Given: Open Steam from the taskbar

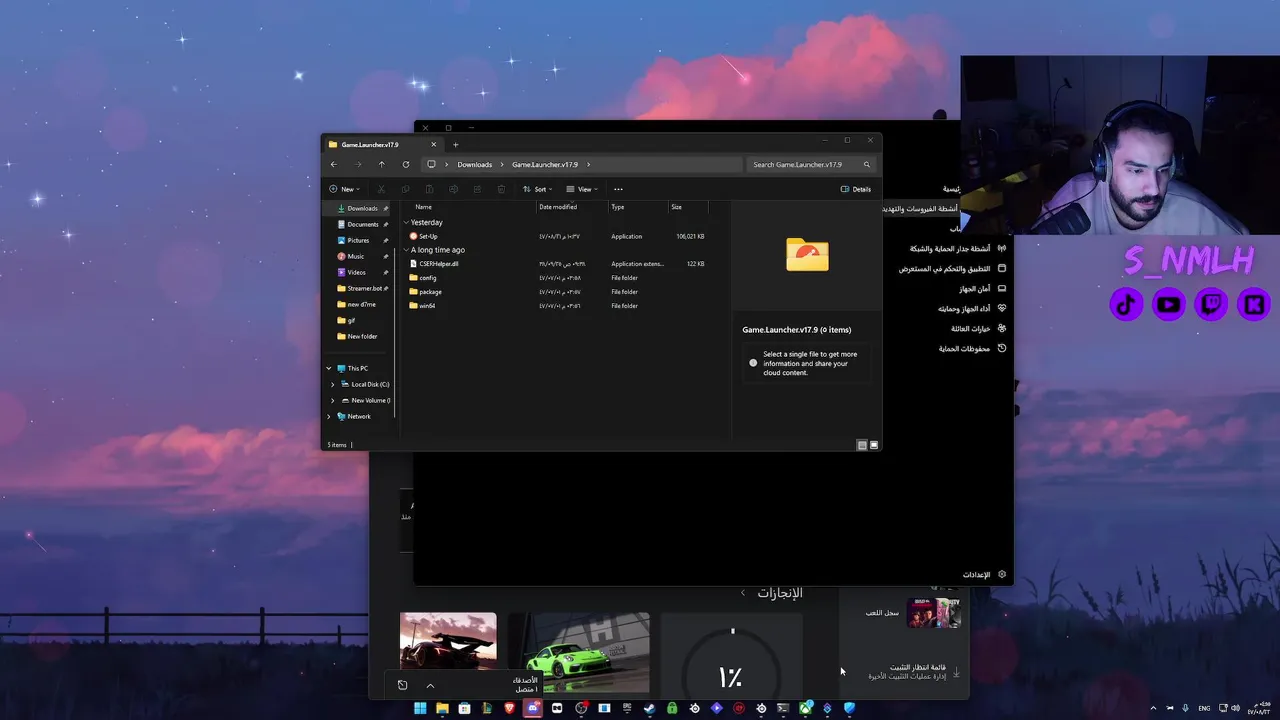Looking at the screenshot, I should click(649, 708).
